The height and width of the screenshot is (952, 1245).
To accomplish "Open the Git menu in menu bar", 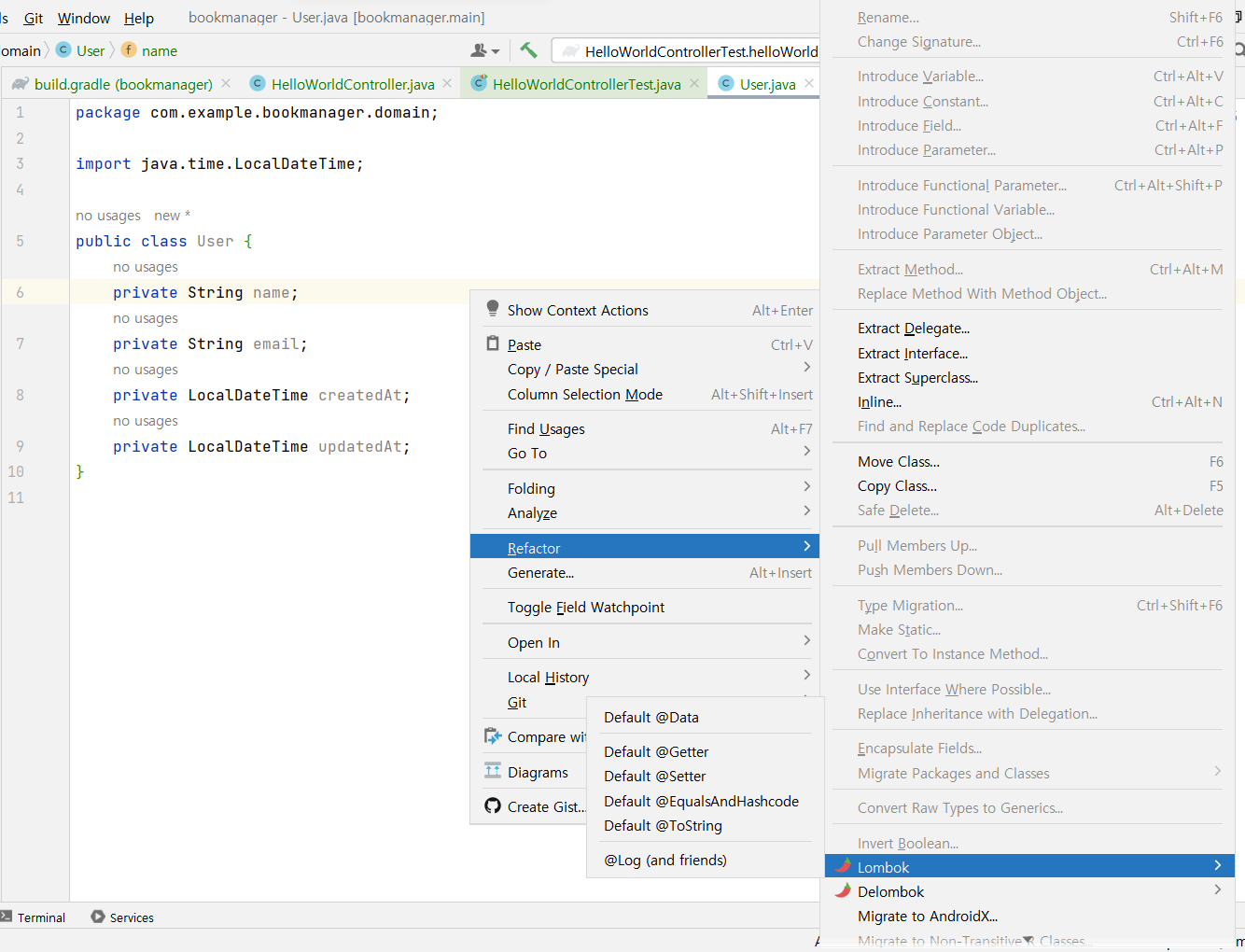I will [34, 18].
